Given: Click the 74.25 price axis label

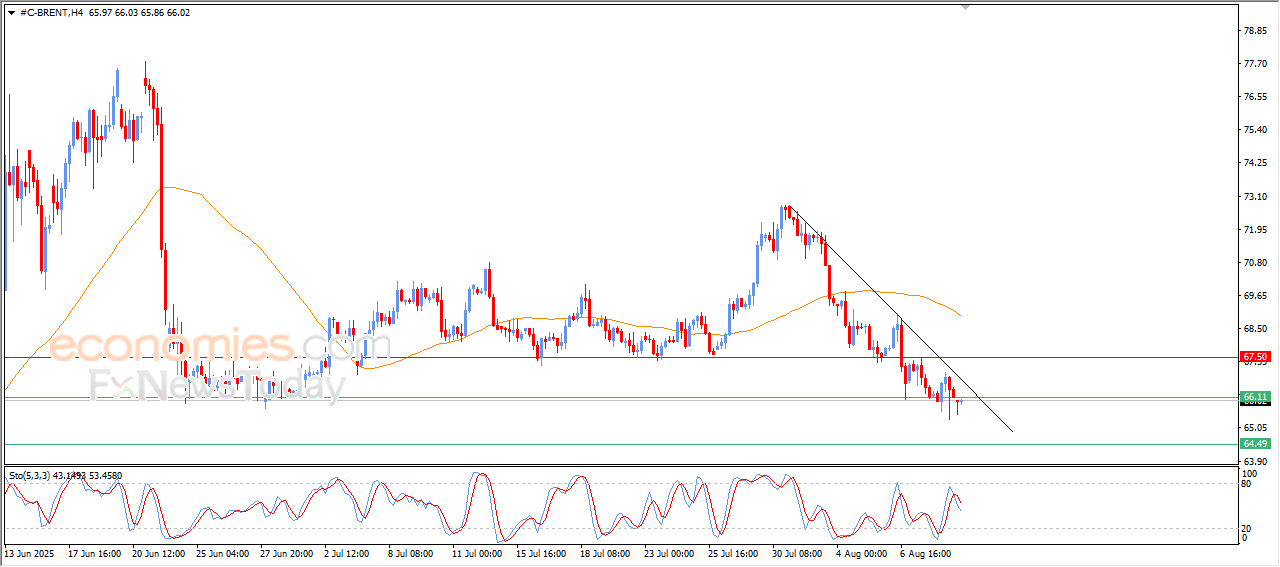Looking at the screenshot, I should pos(1255,163).
